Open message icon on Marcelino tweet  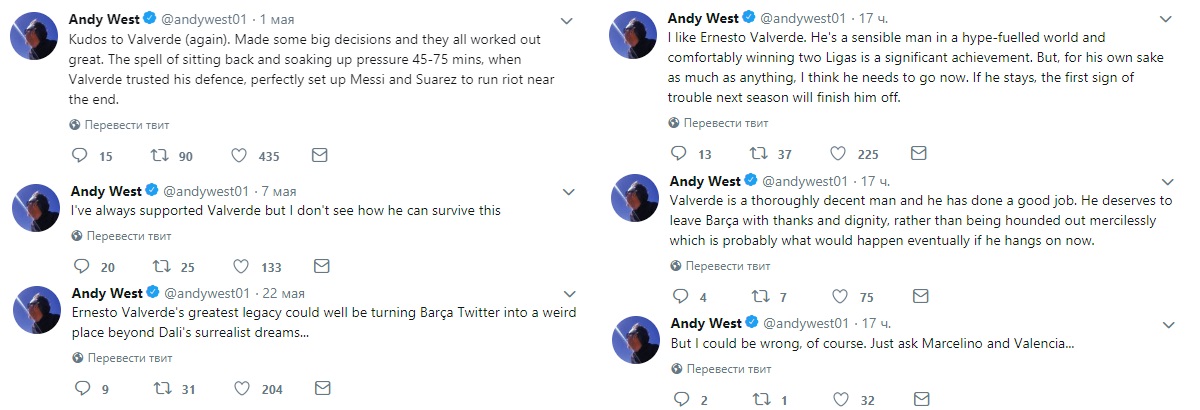tap(919, 400)
